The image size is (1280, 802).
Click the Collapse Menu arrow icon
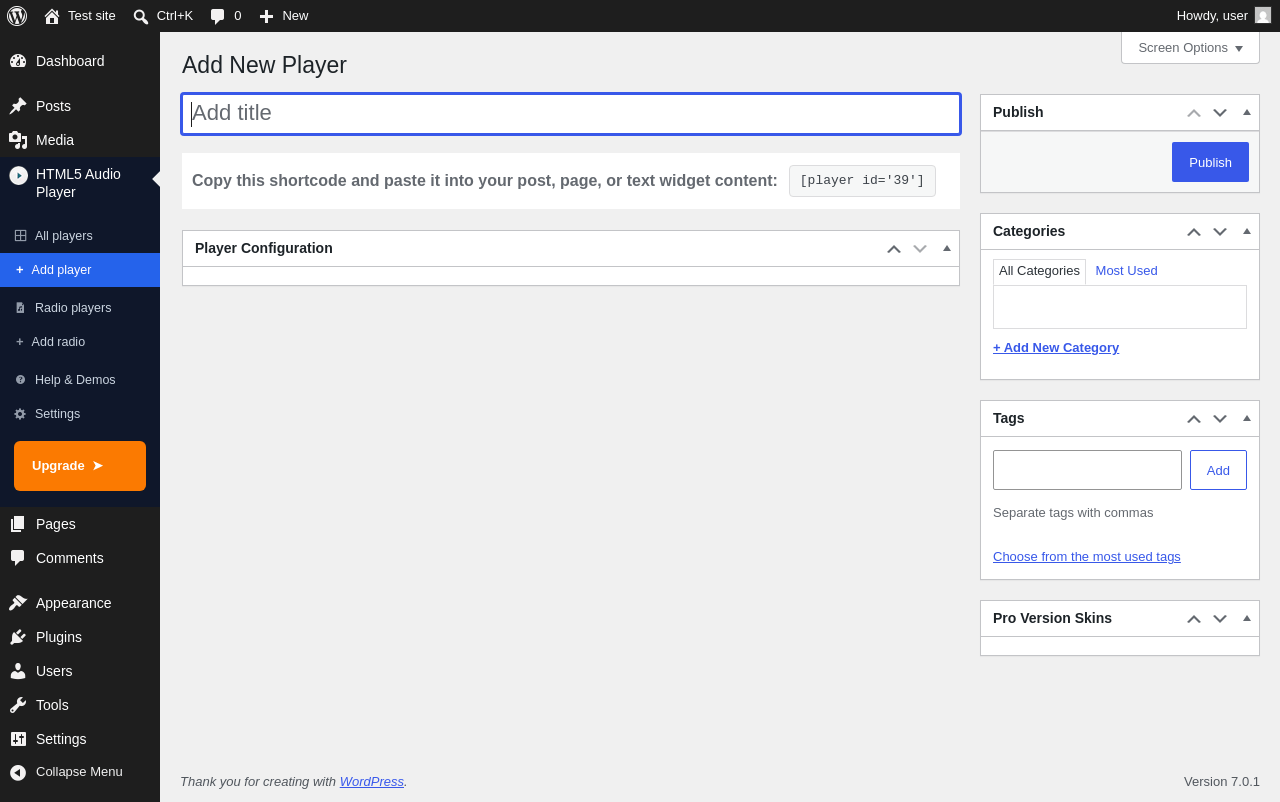(x=18, y=772)
